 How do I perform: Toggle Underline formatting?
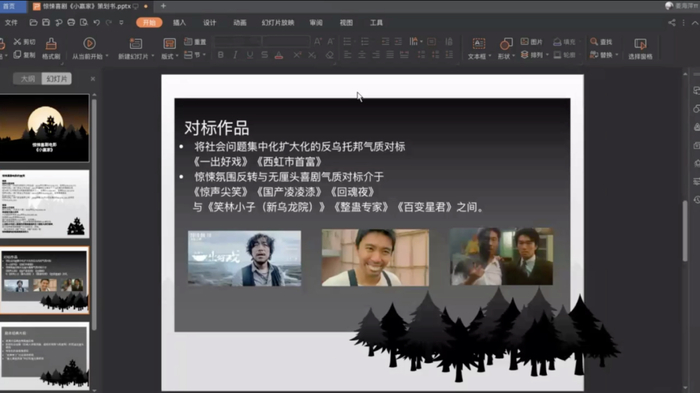(250, 55)
